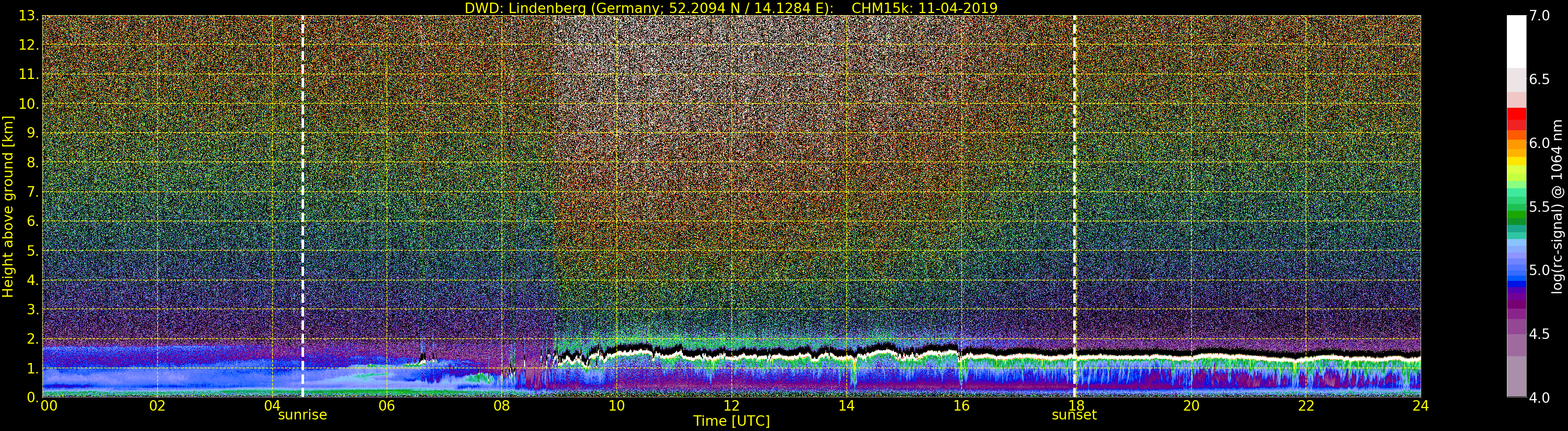Image resolution: width=1568 pixels, height=431 pixels.
Task: Click the time axis tick '24'
Action: tap(1420, 406)
